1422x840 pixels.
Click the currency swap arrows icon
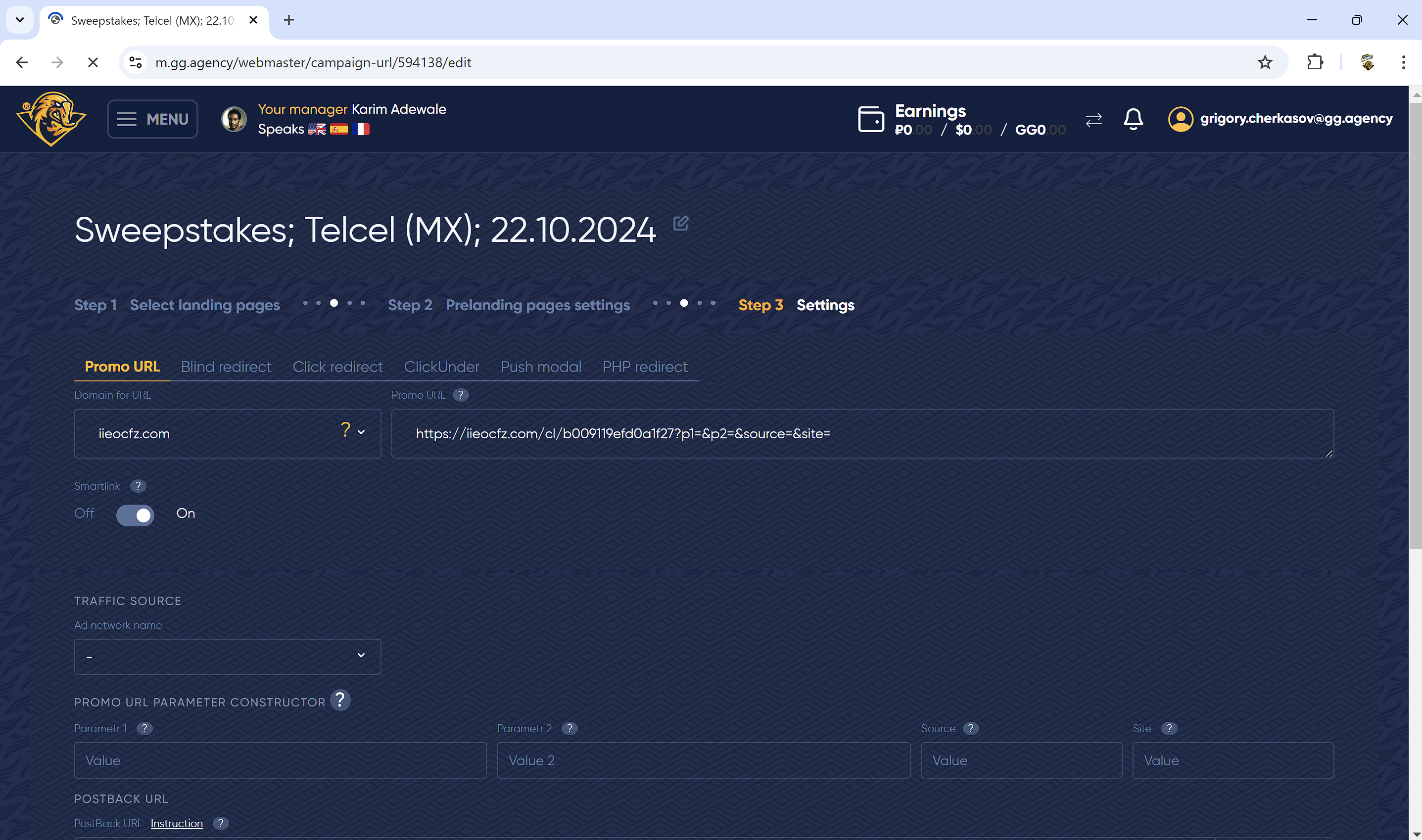(x=1093, y=119)
